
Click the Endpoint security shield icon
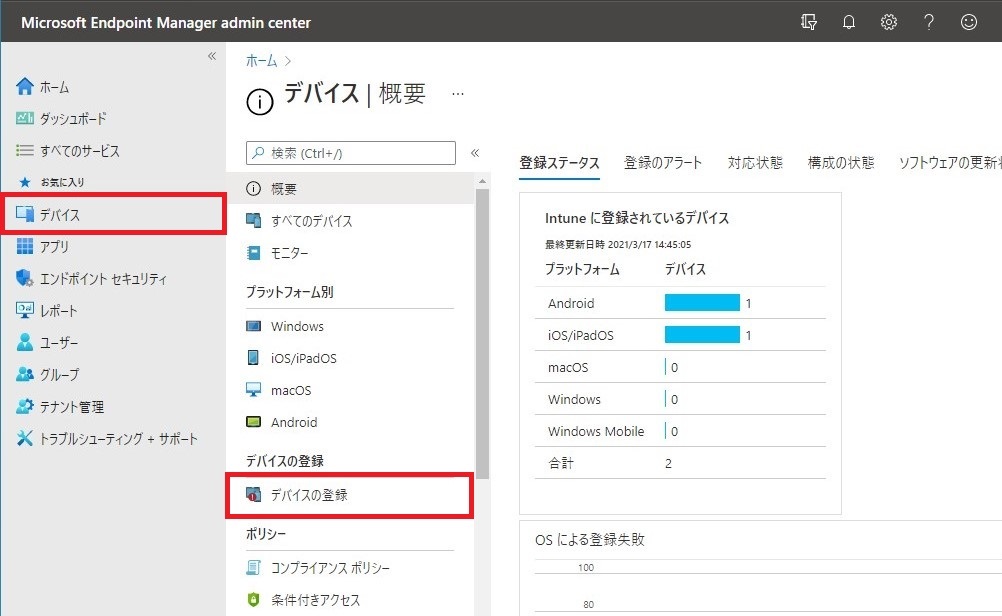[24, 278]
